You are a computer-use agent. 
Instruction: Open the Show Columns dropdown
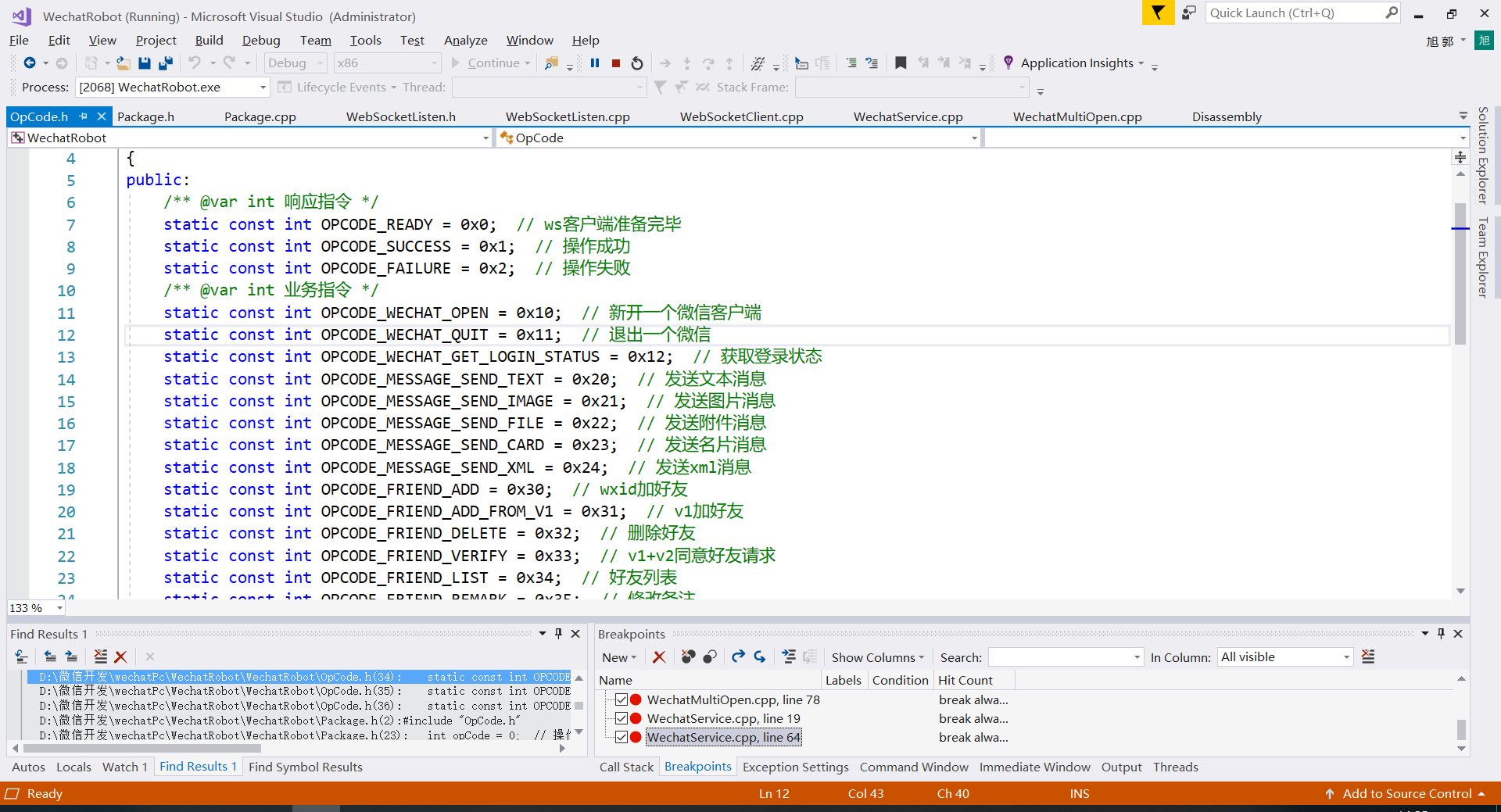click(878, 657)
